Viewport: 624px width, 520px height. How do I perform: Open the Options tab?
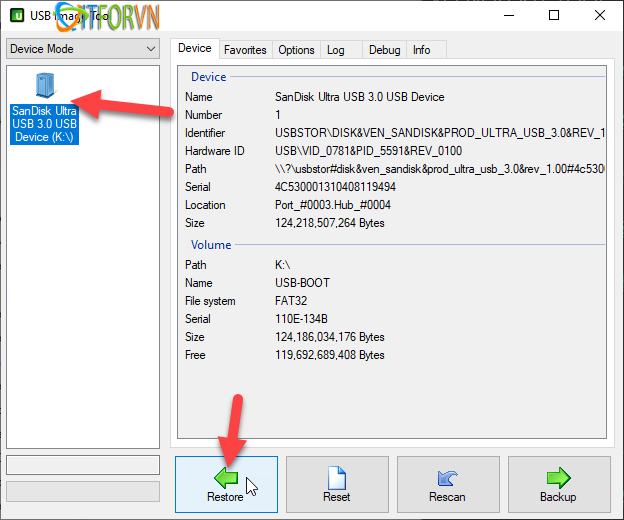(296, 49)
